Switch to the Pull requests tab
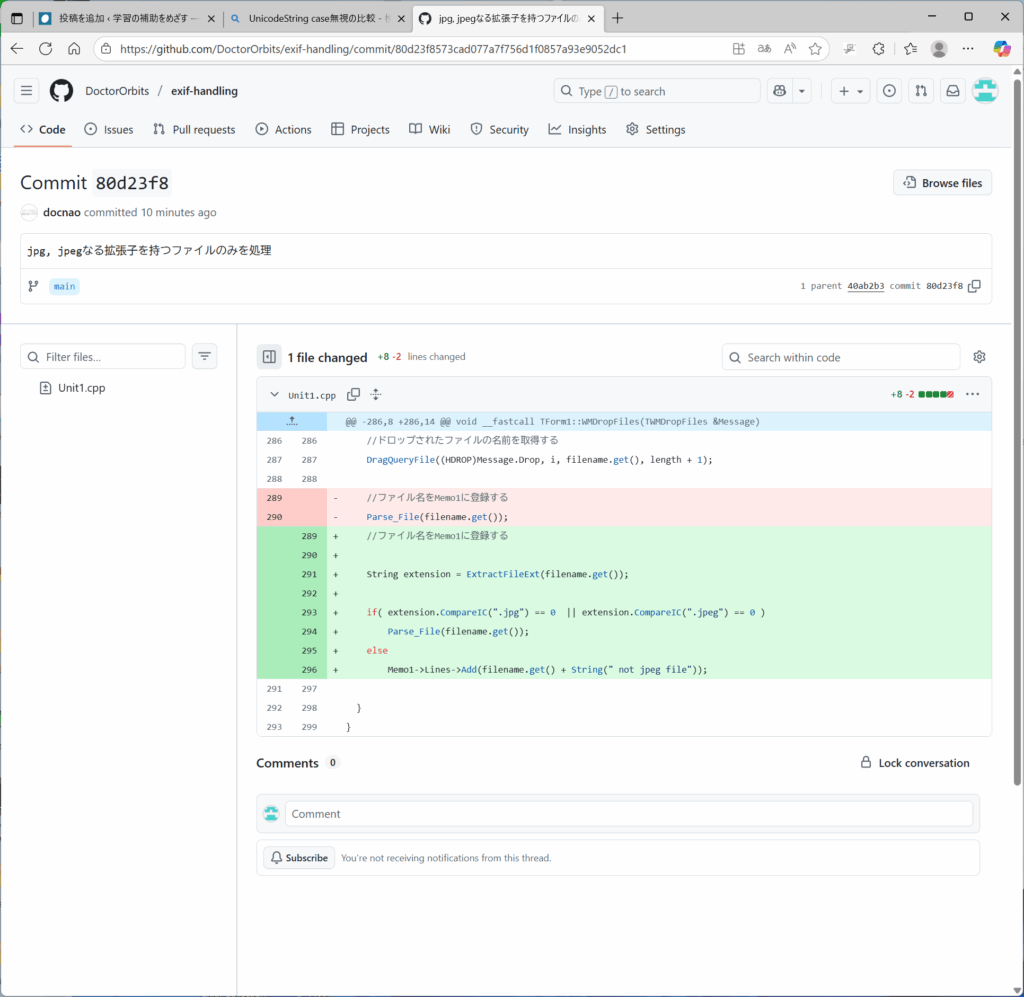Viewport: 1024px width, 997px height. pos(194,129)
